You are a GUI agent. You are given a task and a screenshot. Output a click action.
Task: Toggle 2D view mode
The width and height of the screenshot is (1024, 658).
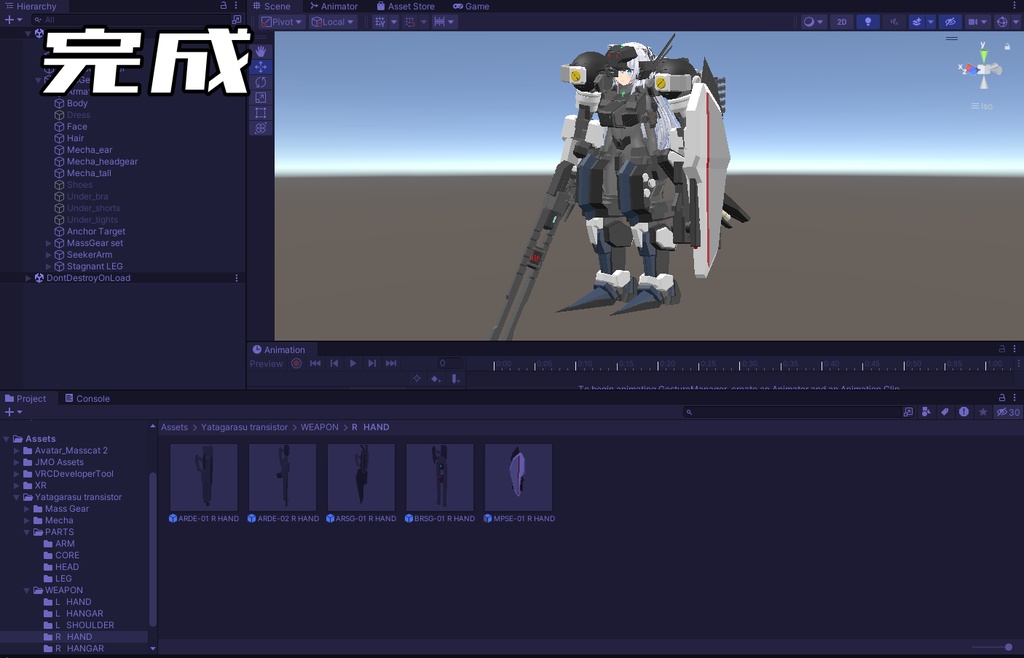tap(842, 22)
